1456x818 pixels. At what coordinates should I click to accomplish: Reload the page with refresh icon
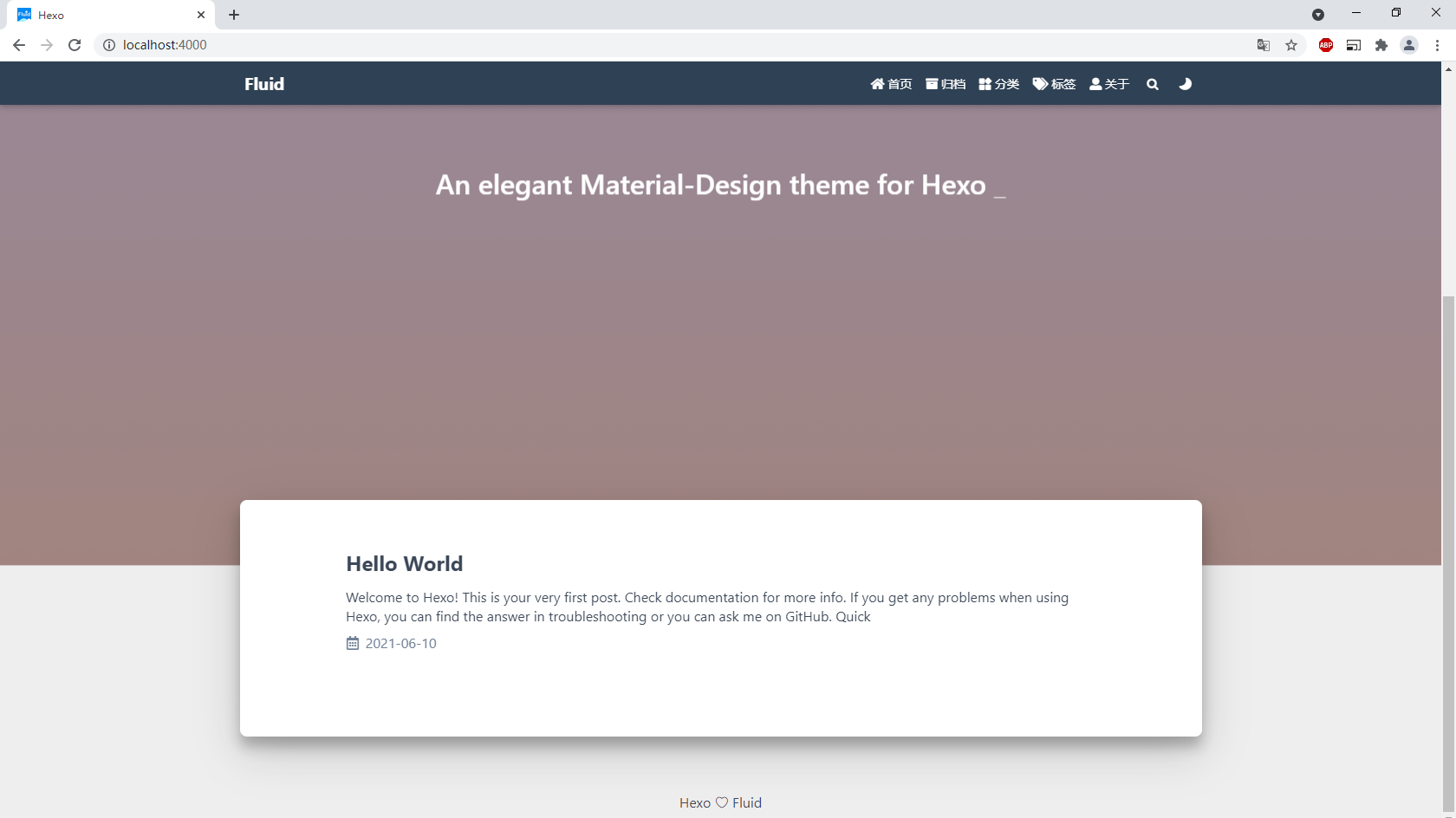coord(75,45)
